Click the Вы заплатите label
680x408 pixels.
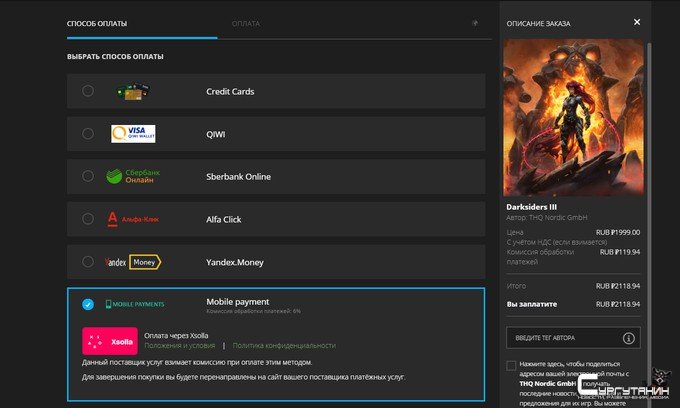click(532, 304)
